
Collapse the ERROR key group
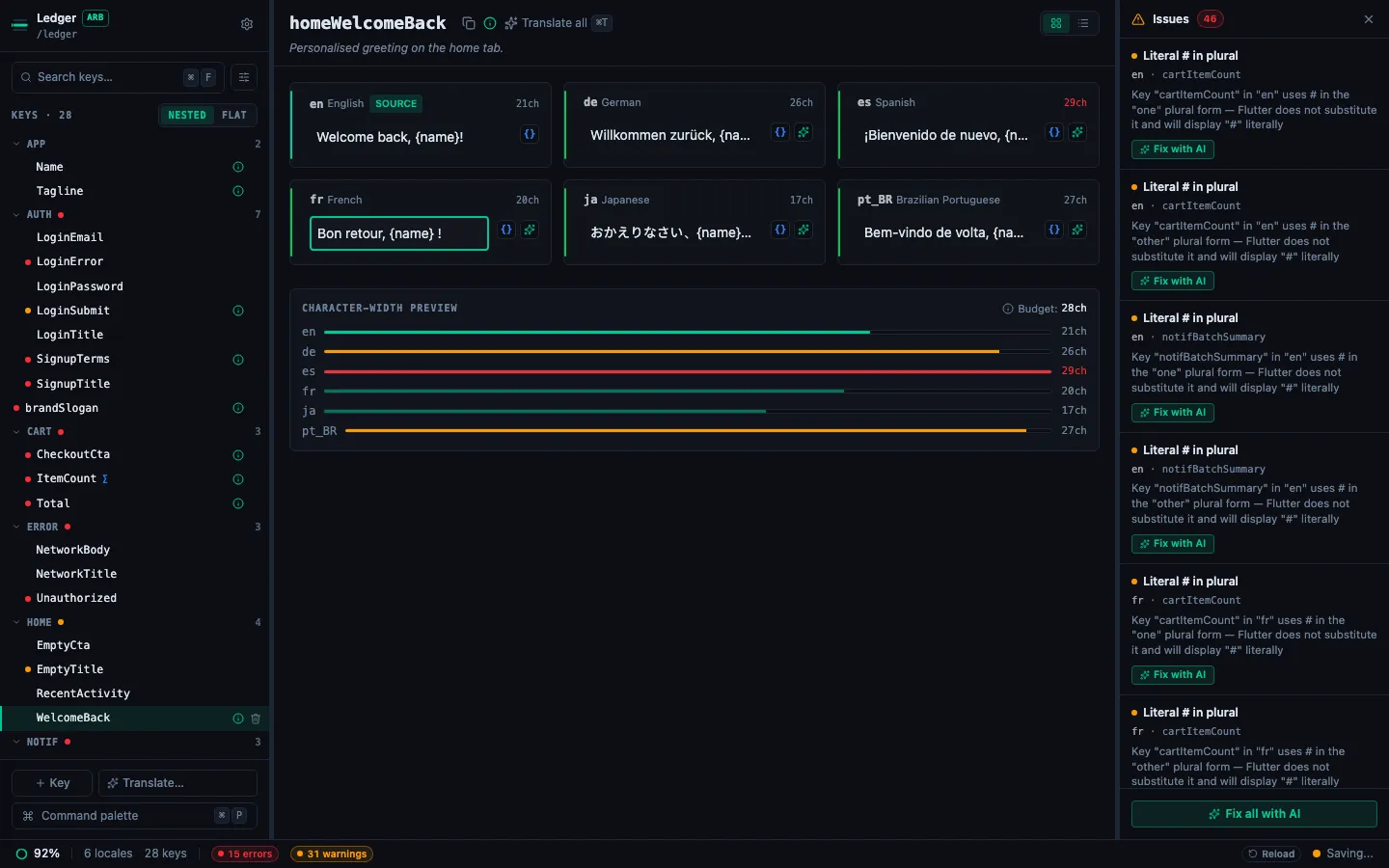[x=16, y=528]
